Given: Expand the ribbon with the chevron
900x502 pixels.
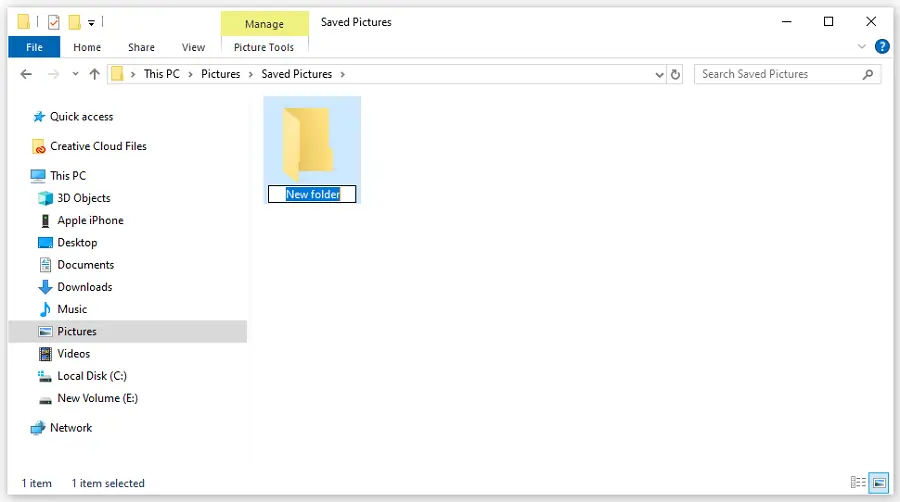Looking at the screenshot, I should (x=862, y=46).
